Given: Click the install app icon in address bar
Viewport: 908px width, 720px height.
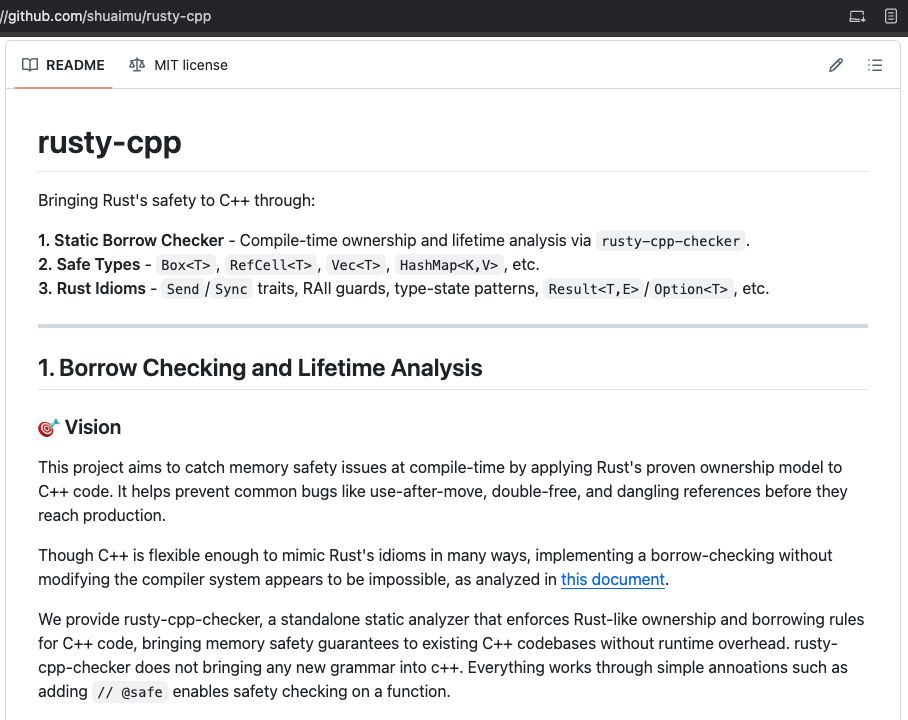Looking at the screenshot, I should tap(857, 17).
